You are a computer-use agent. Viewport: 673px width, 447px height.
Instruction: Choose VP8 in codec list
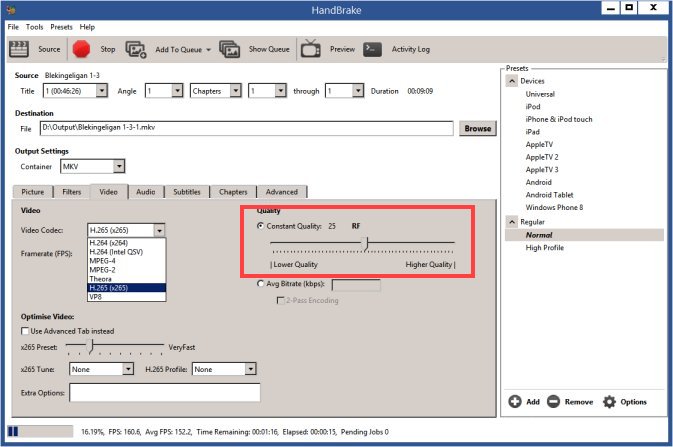127,297
